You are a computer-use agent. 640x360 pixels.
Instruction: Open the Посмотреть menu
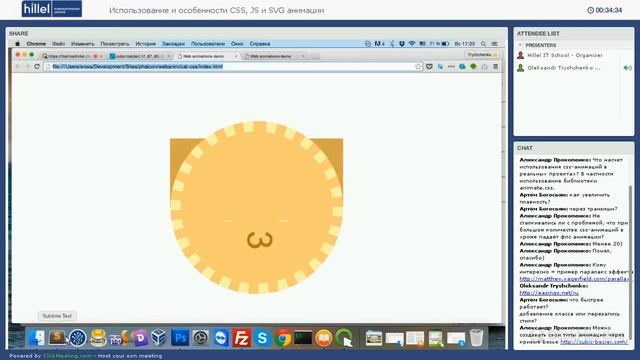[115, 44]
